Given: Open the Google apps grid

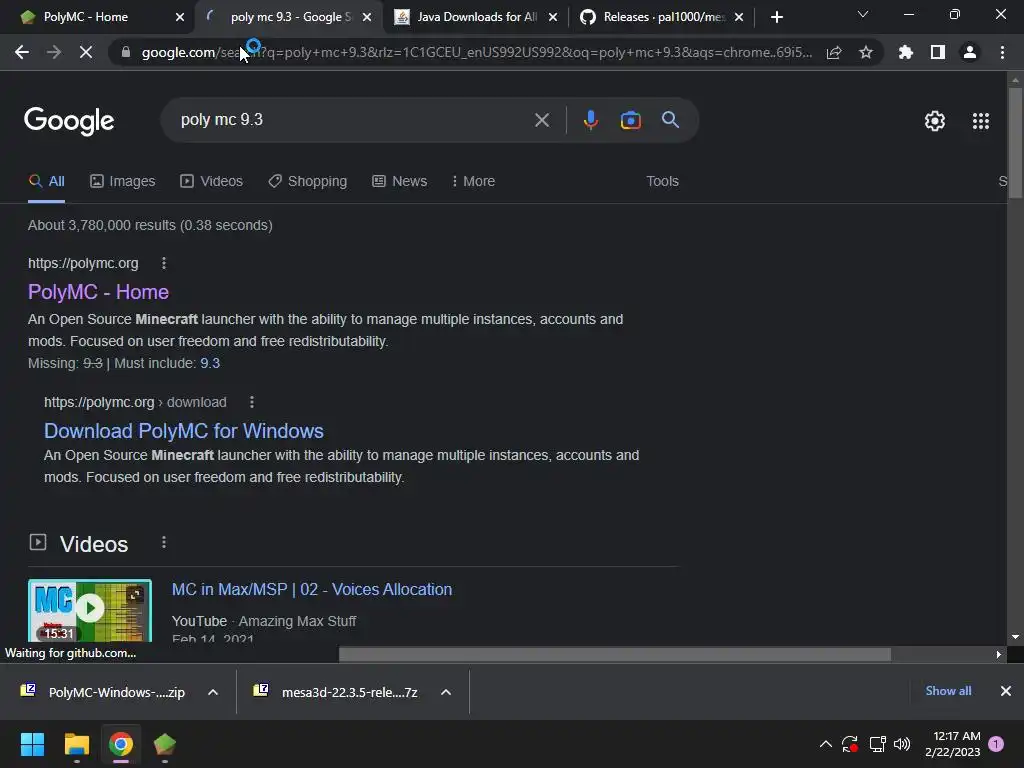Looking at the screenshot, I should [981, 121].
